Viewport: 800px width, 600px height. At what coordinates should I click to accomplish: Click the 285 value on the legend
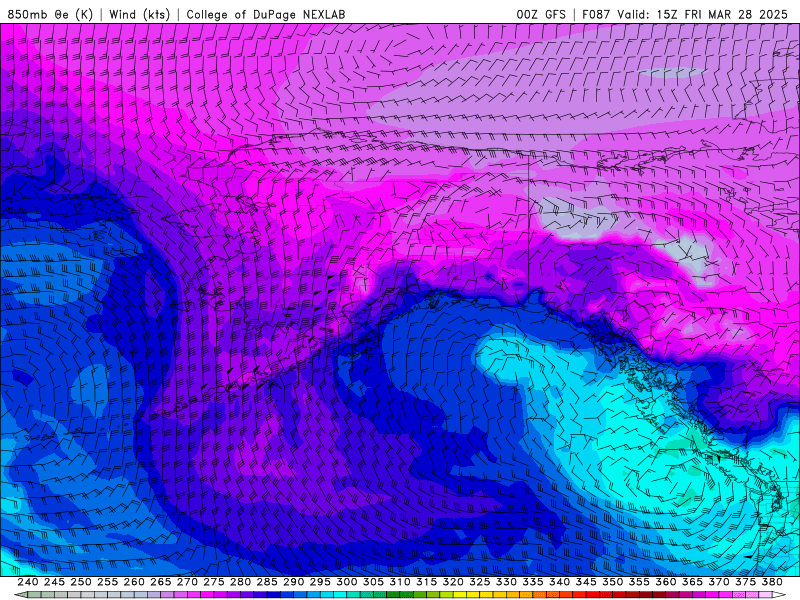coord(266,582)
